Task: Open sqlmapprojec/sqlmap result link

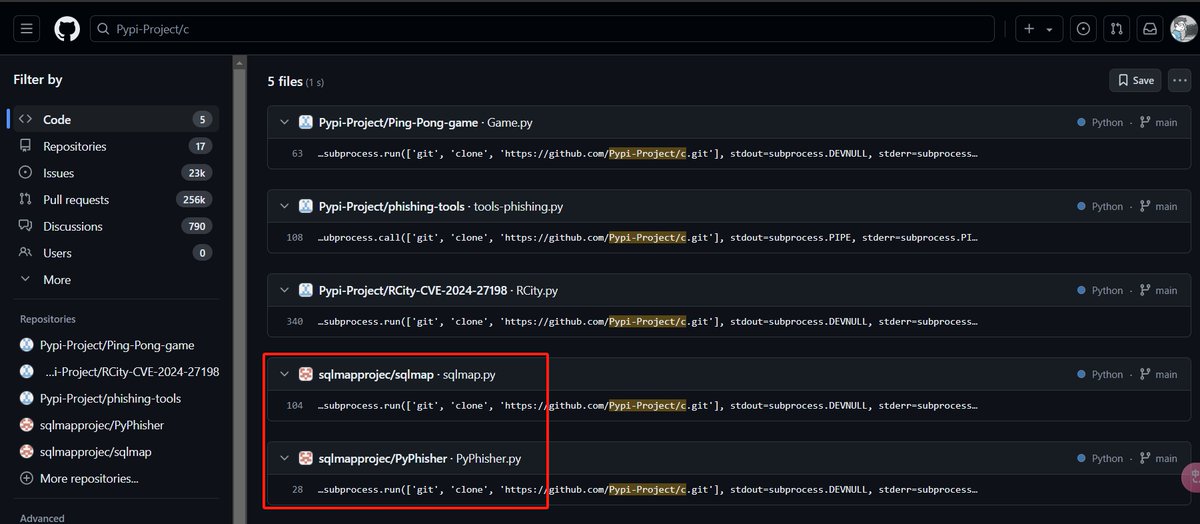Action: (376, 374)
